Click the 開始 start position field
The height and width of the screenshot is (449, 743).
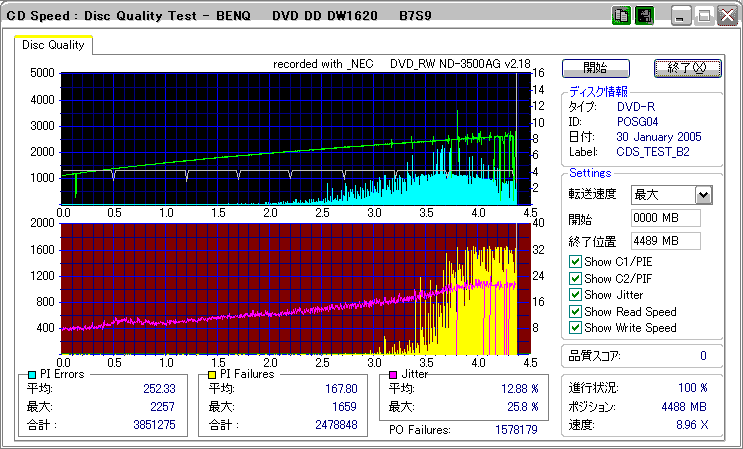tap(665, 218)
